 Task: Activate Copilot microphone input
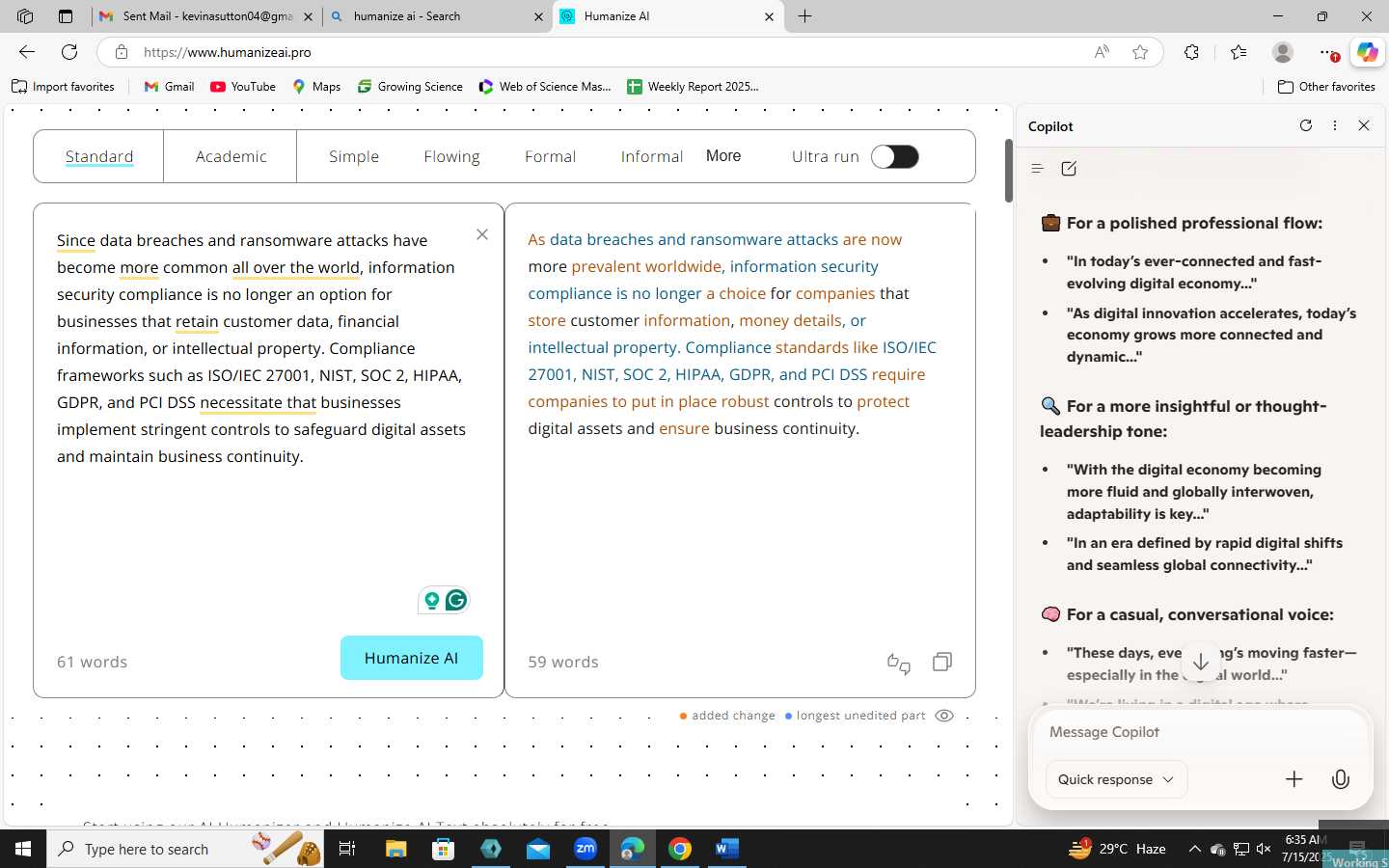(1341, 779)
